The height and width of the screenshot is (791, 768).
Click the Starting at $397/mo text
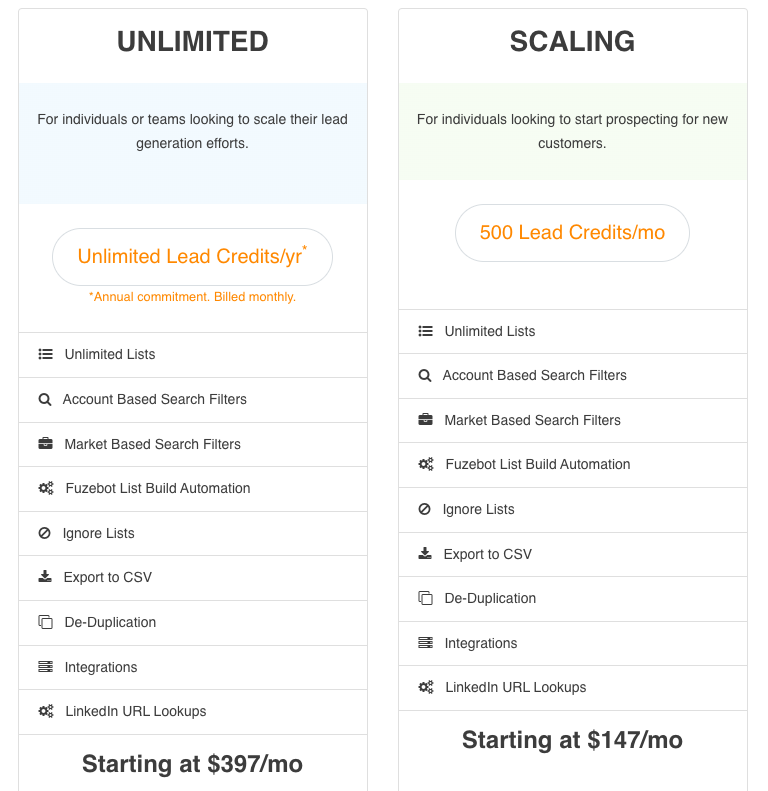coord(192,764)
